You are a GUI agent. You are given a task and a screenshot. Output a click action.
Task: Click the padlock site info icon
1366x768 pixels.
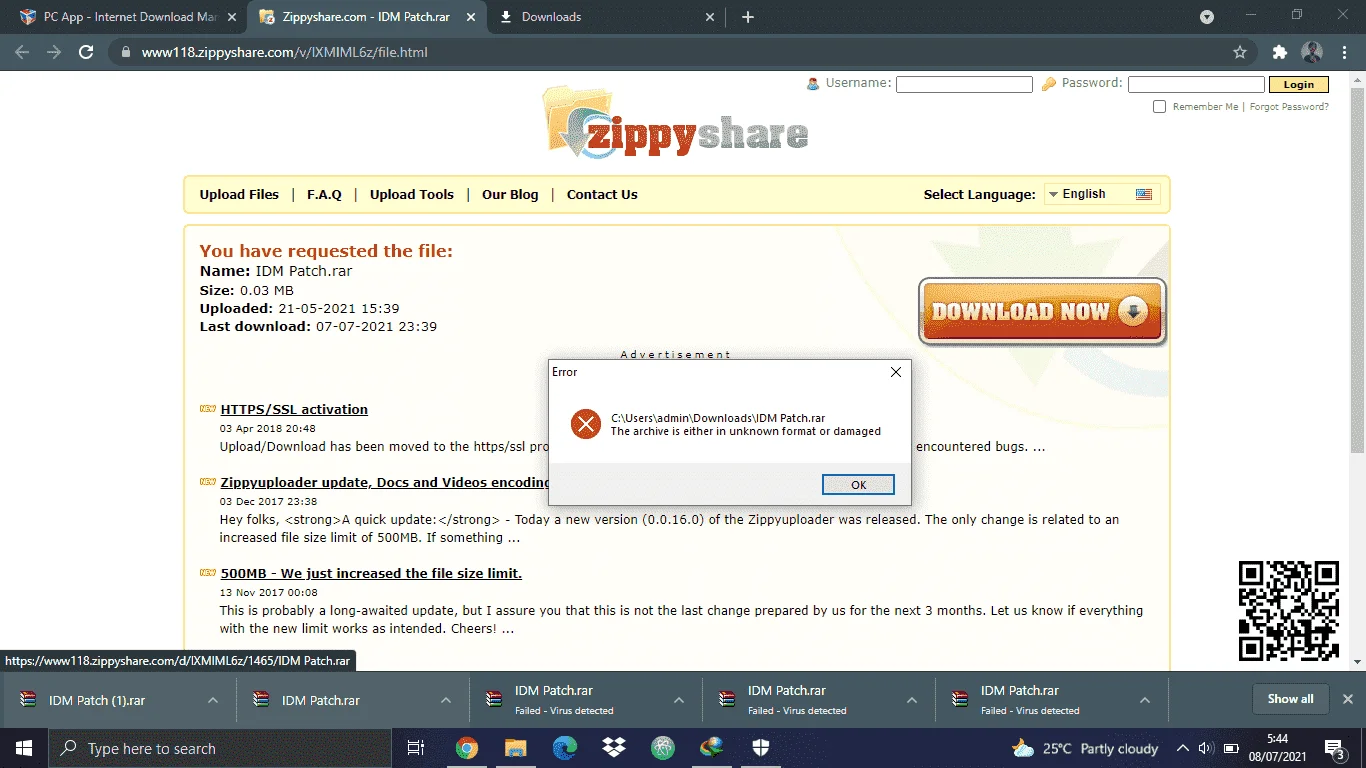(125, 52)
